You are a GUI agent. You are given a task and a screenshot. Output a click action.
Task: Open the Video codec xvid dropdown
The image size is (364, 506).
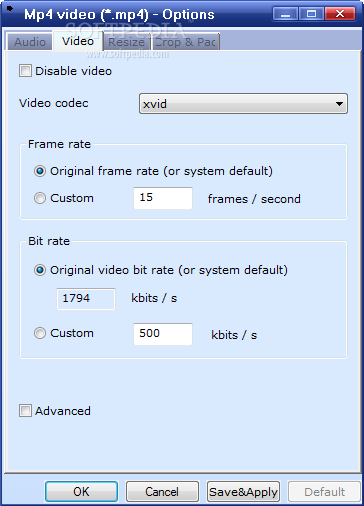243,104
